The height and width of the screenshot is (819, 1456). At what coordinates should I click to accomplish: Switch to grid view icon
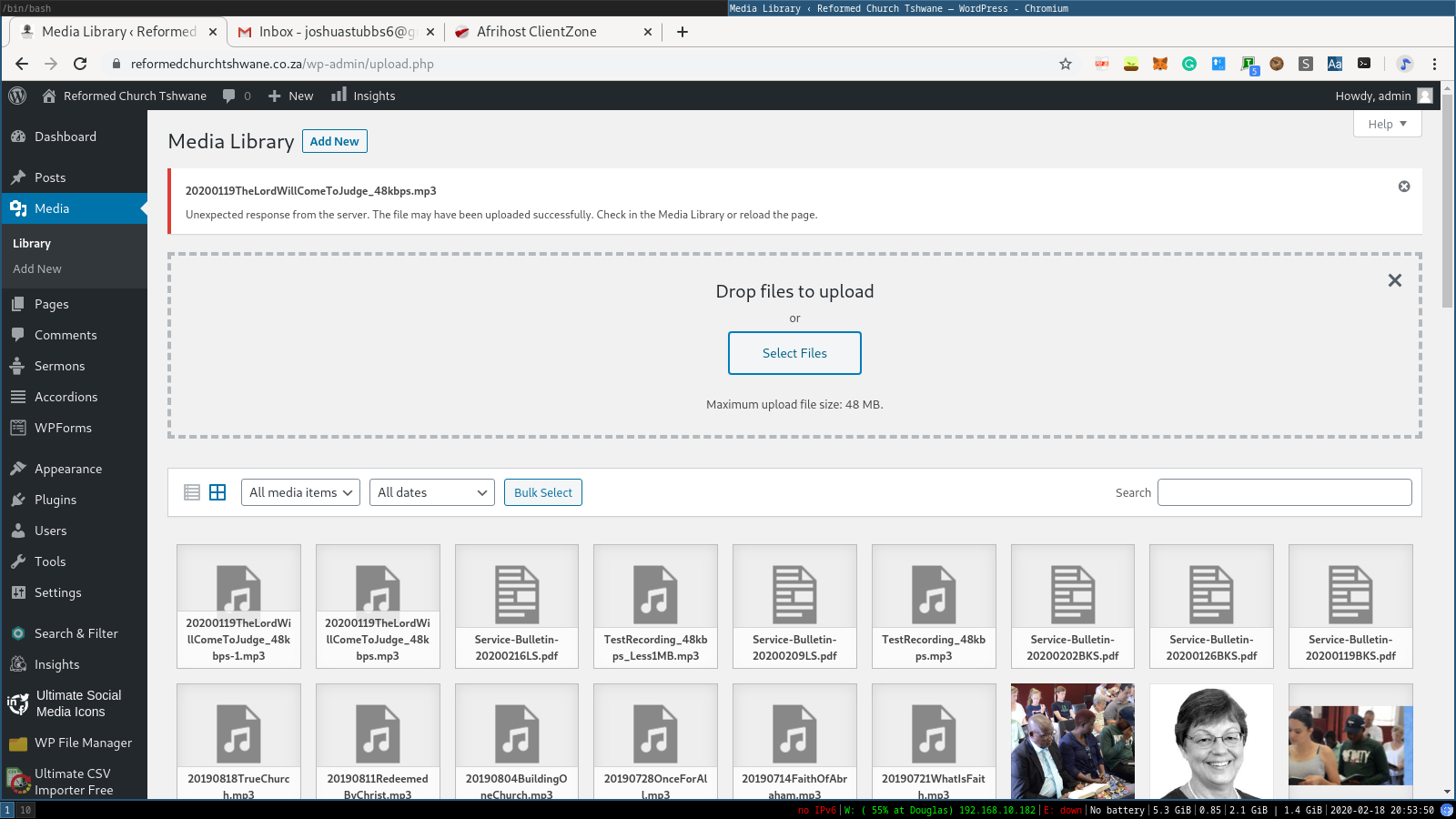click(x=217, y=492)
